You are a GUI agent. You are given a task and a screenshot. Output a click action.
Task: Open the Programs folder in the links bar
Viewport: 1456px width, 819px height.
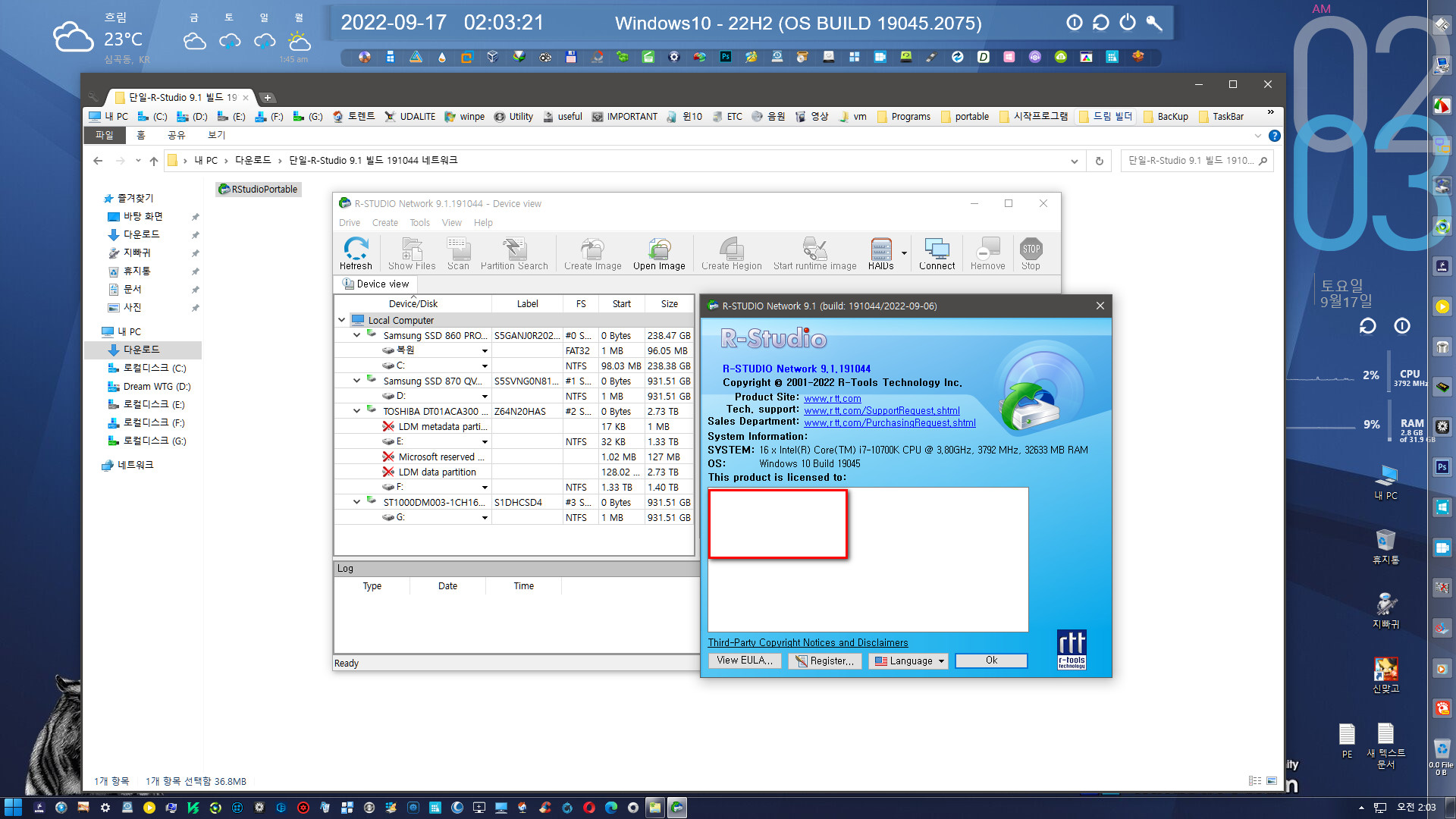(904, 117)
